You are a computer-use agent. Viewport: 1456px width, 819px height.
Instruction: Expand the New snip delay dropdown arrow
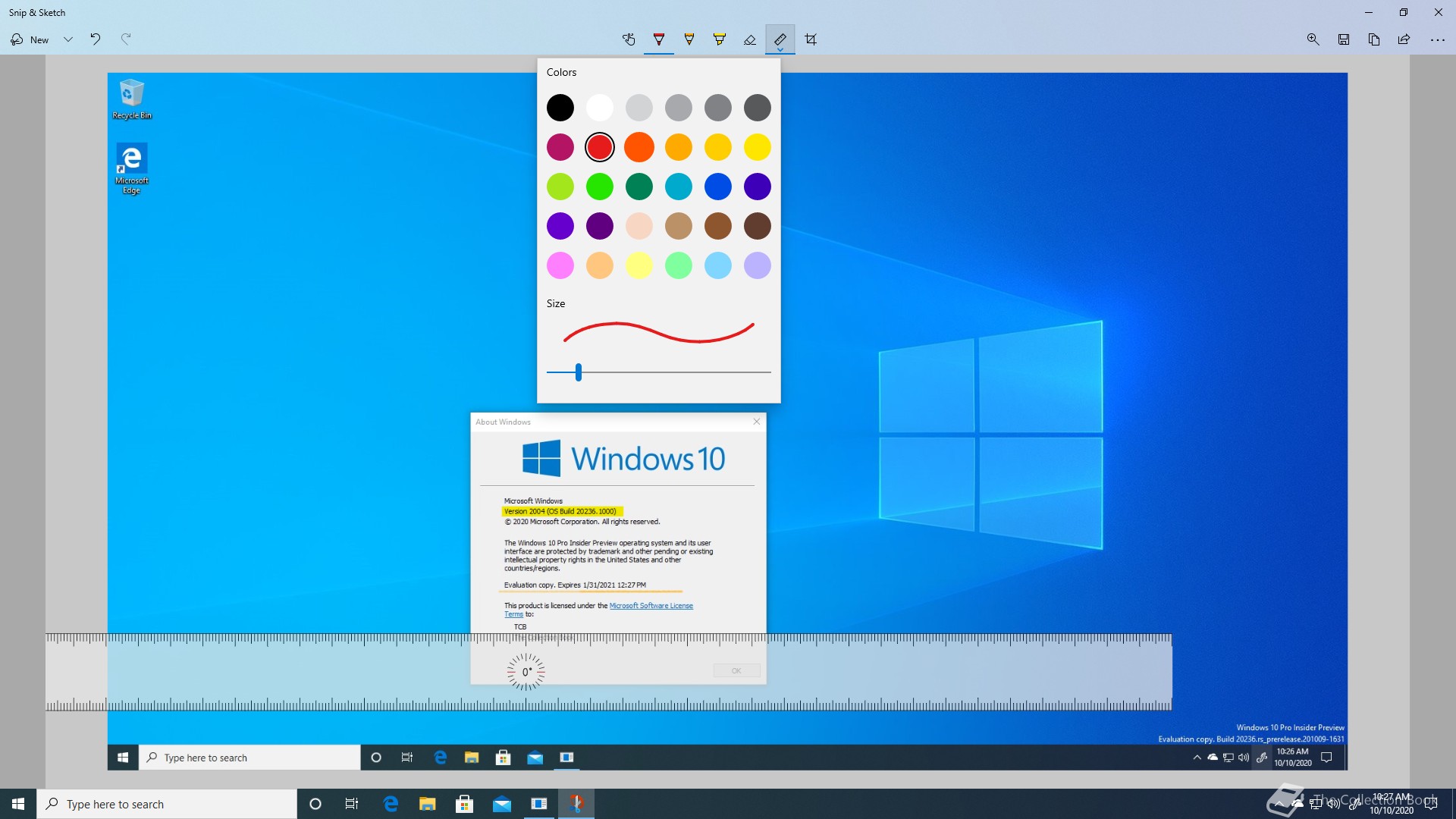click(x=68, y=39)
